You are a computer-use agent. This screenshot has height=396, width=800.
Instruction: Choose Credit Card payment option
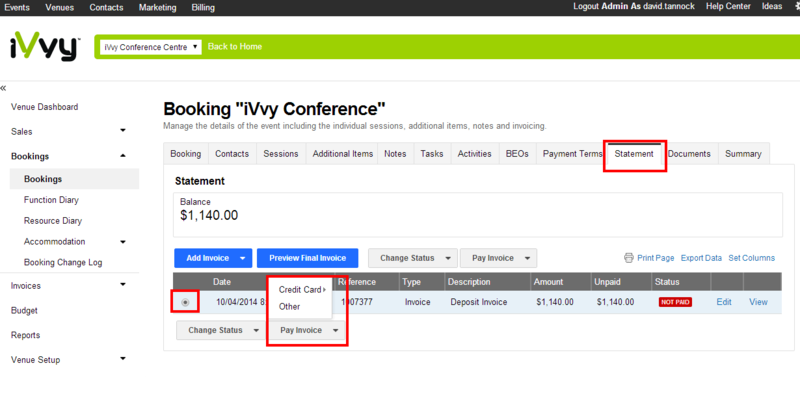point(302,290)
